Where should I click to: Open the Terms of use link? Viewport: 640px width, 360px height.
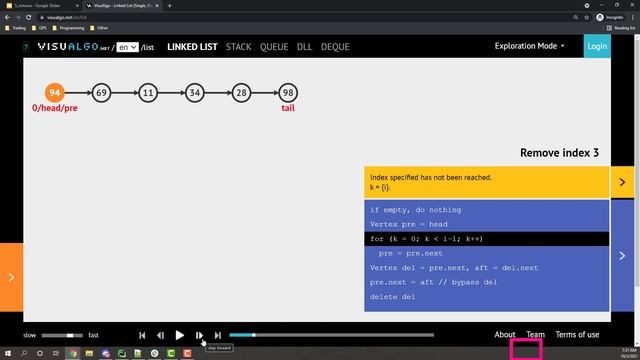(577, 335)
